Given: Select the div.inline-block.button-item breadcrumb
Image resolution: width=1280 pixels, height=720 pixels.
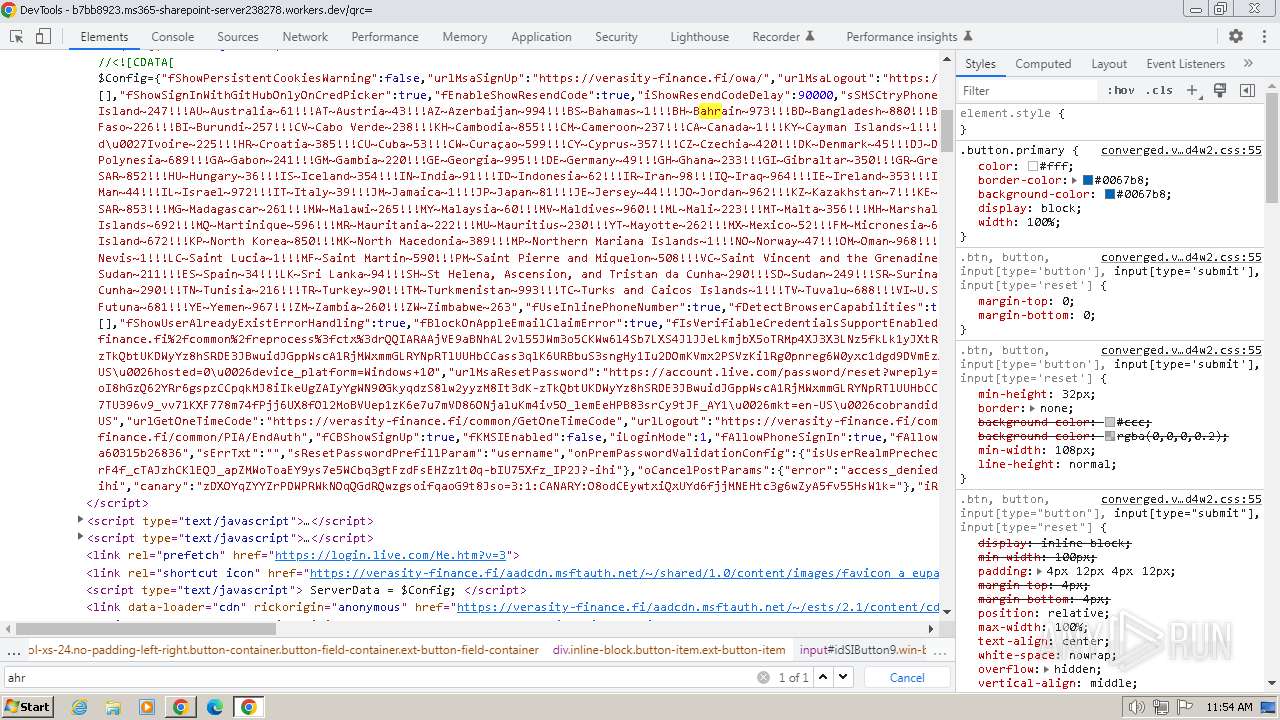Looking at the screenshot, I should tap(669, 650).
